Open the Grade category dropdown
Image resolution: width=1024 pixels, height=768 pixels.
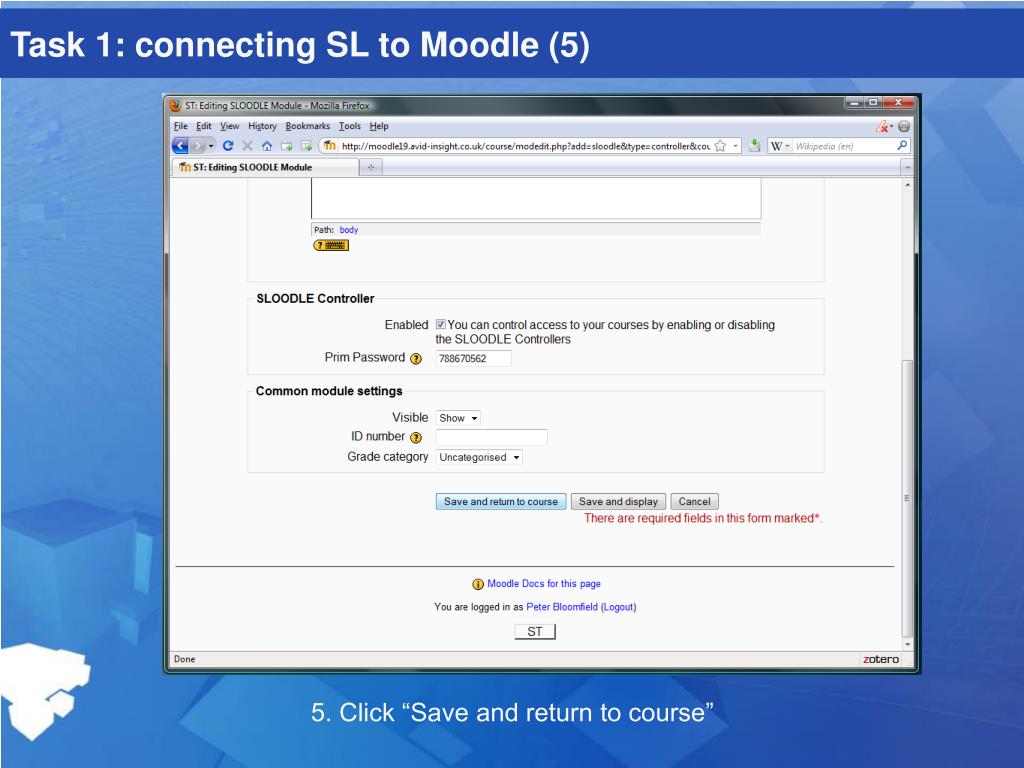coord(479,457)
